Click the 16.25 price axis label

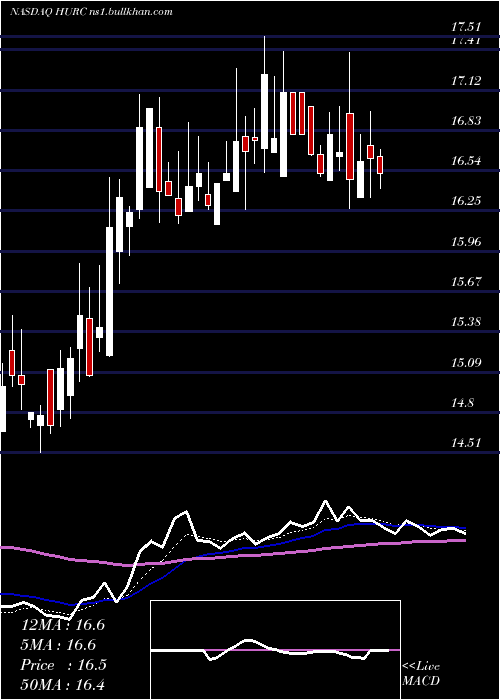coord(466,201)
